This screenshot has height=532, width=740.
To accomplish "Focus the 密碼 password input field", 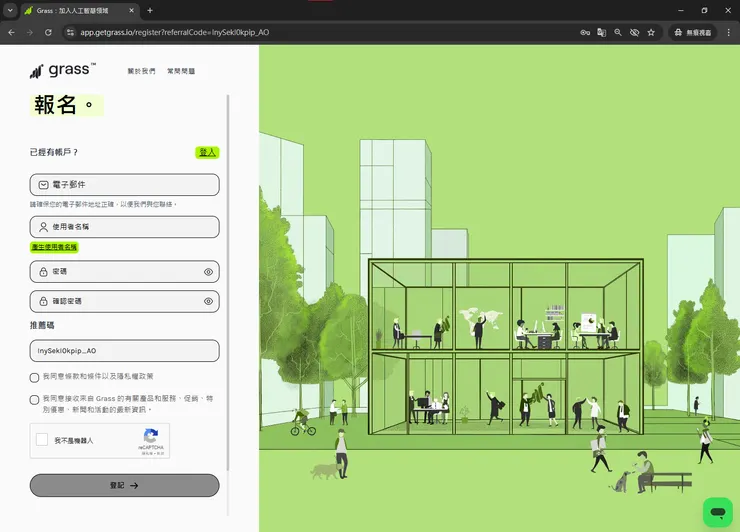I will pyautogui.click(x=125, y=272).
